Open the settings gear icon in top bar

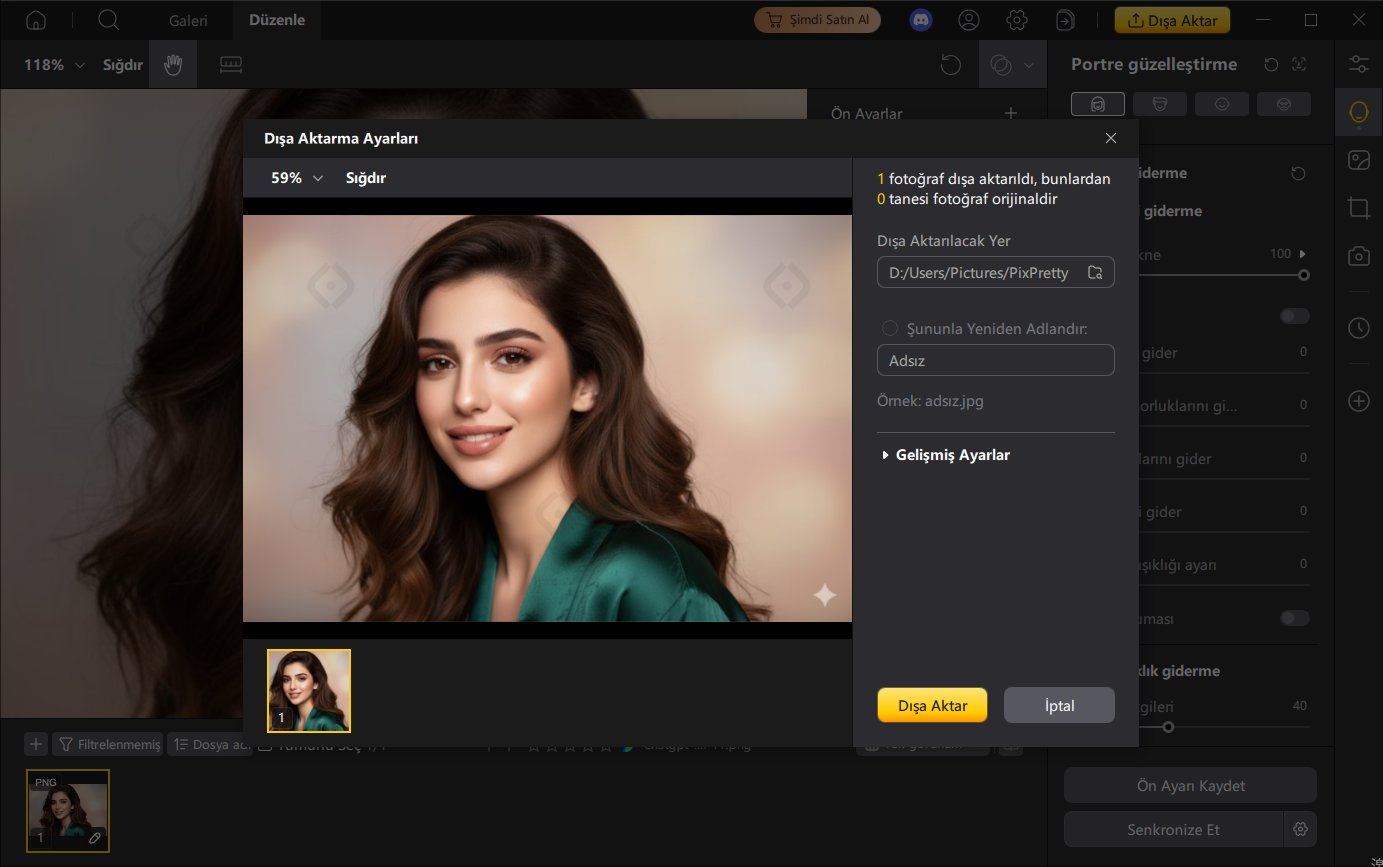coord(1017,20)
